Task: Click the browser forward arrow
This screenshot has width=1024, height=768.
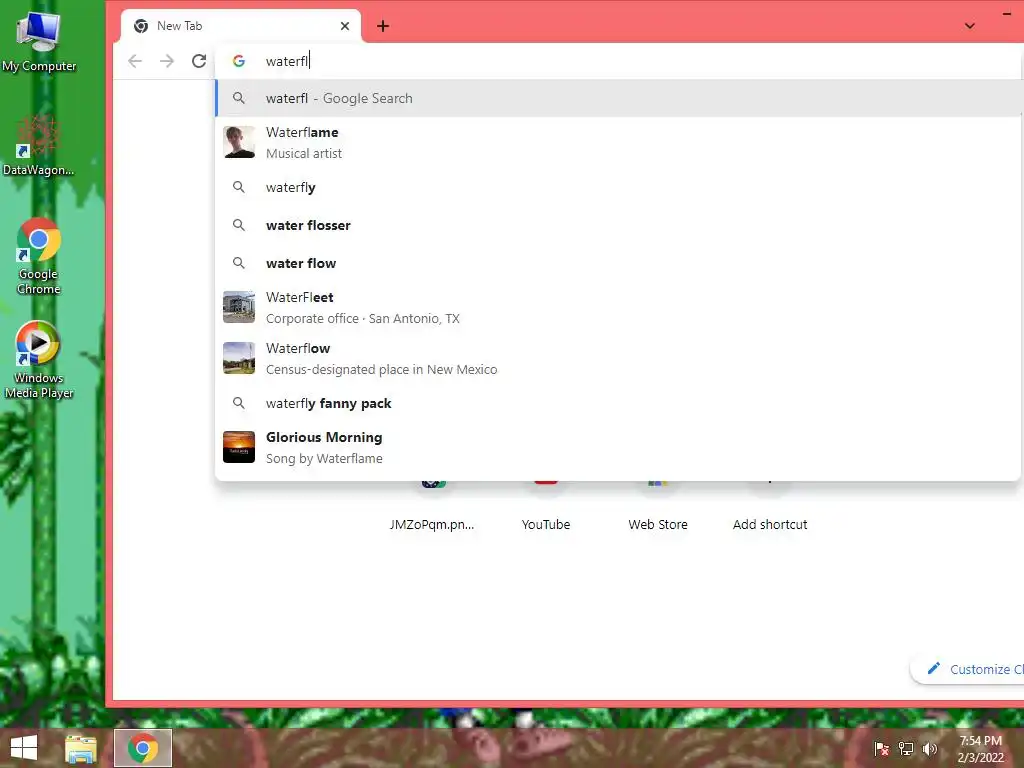Action: pos(167,61)
